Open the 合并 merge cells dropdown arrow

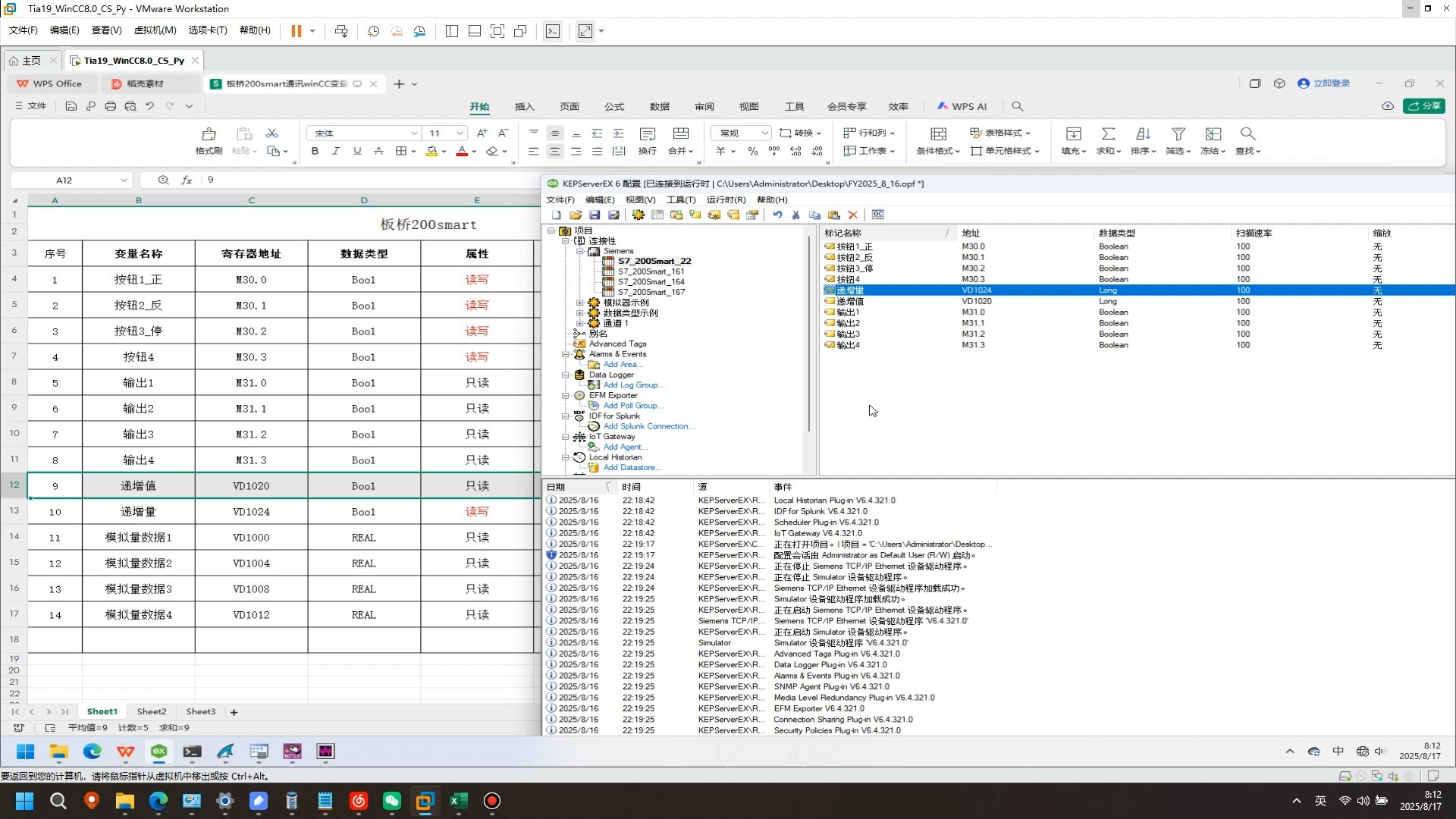tap(691, 152)
